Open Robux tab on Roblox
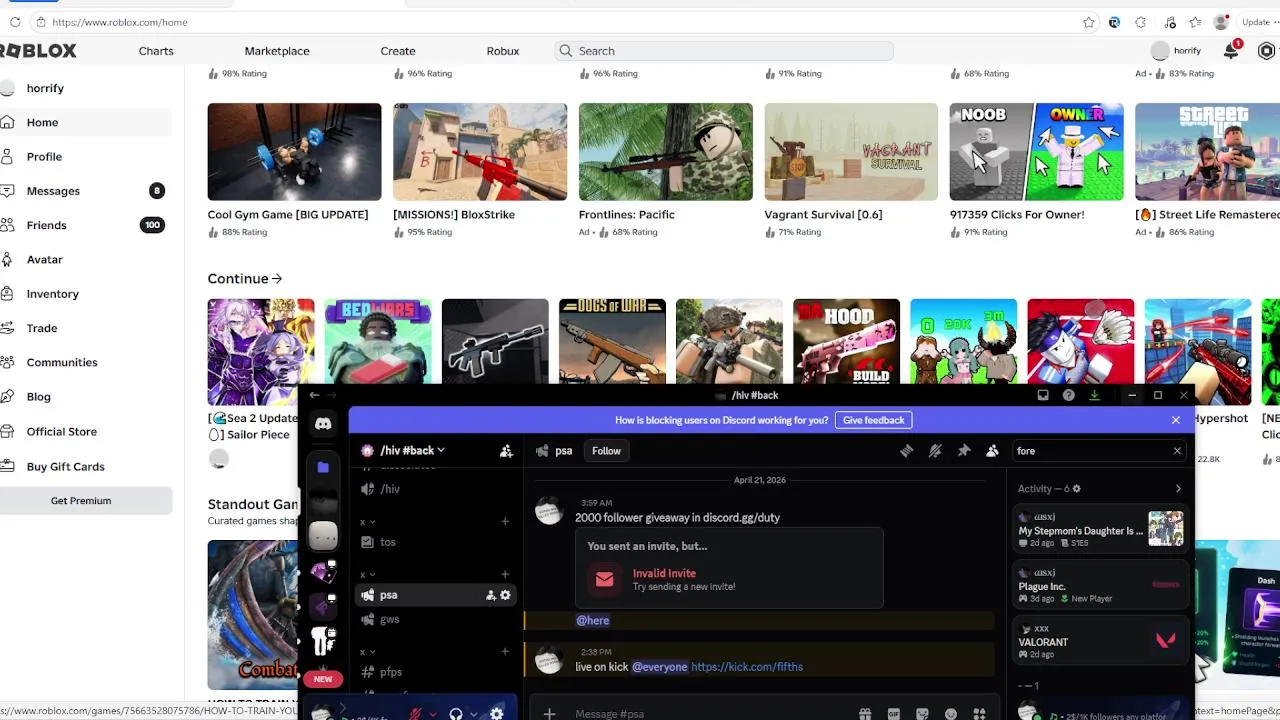The image size is (1280, 720). coord(503,51)
